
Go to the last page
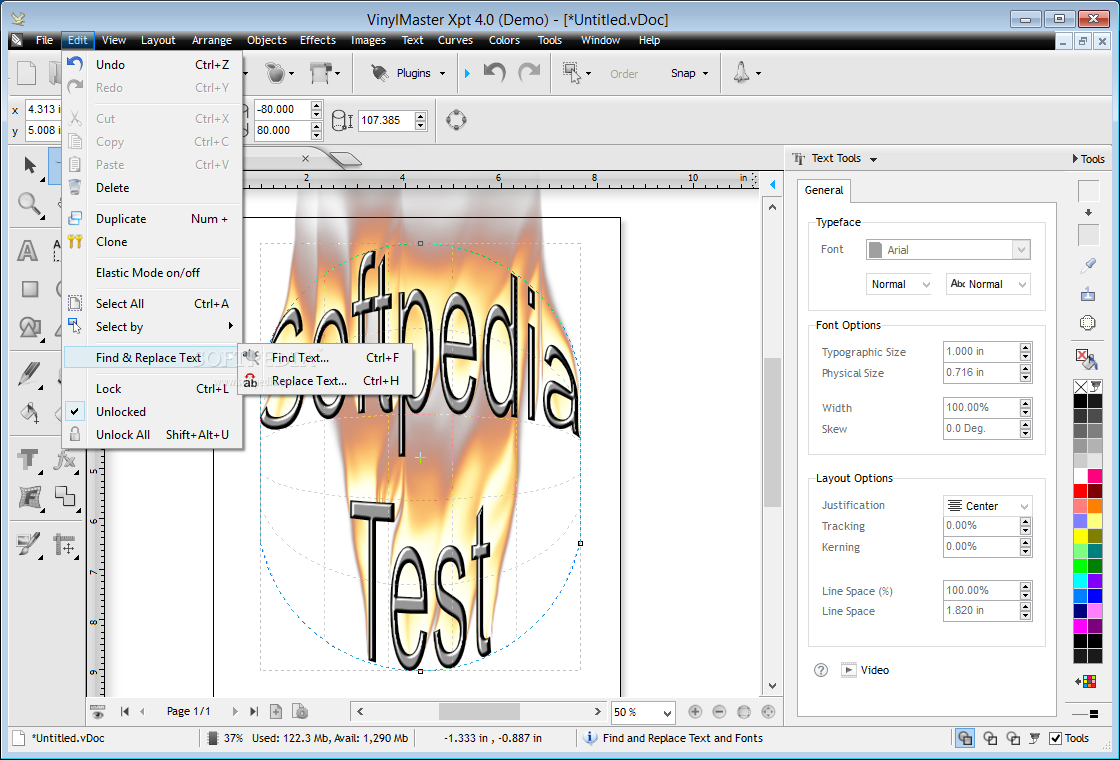[254, 711]
